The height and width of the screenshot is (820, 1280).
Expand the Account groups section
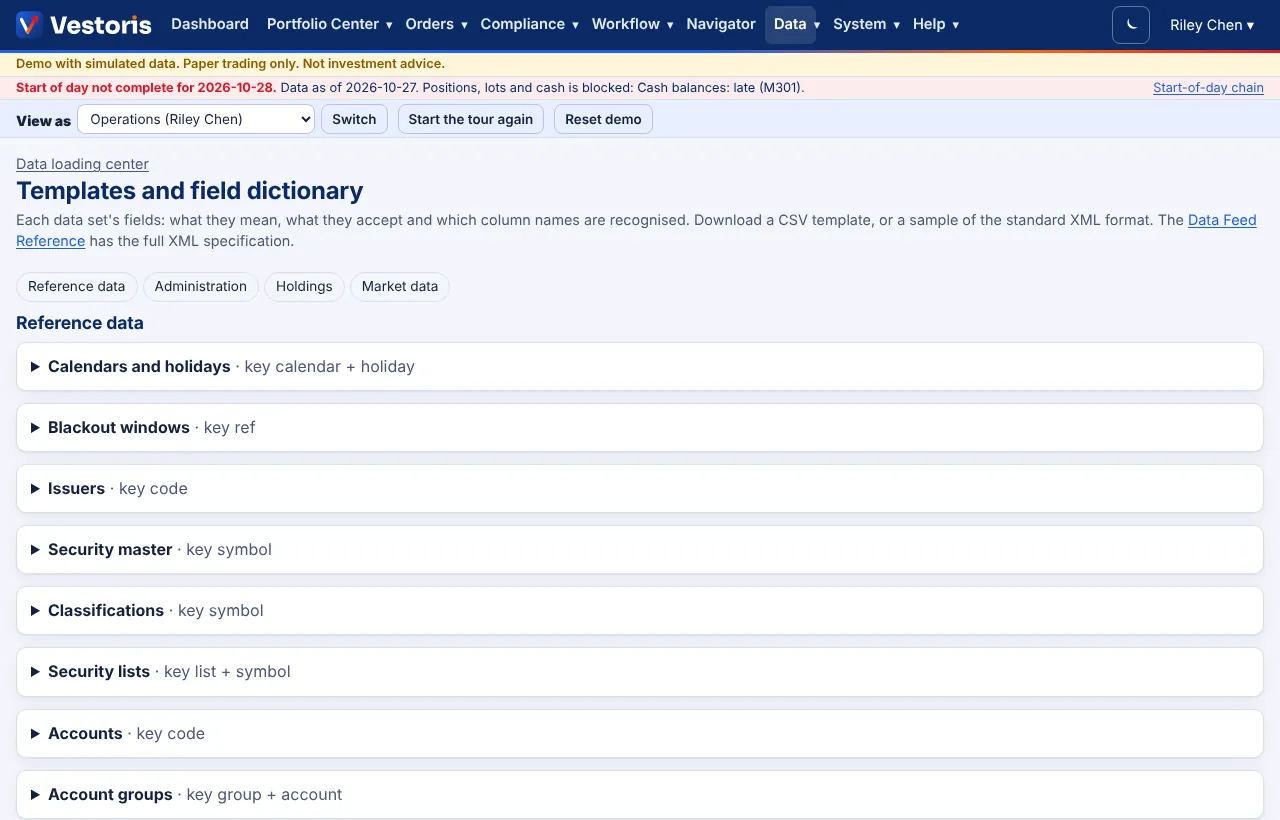point(640,795)
